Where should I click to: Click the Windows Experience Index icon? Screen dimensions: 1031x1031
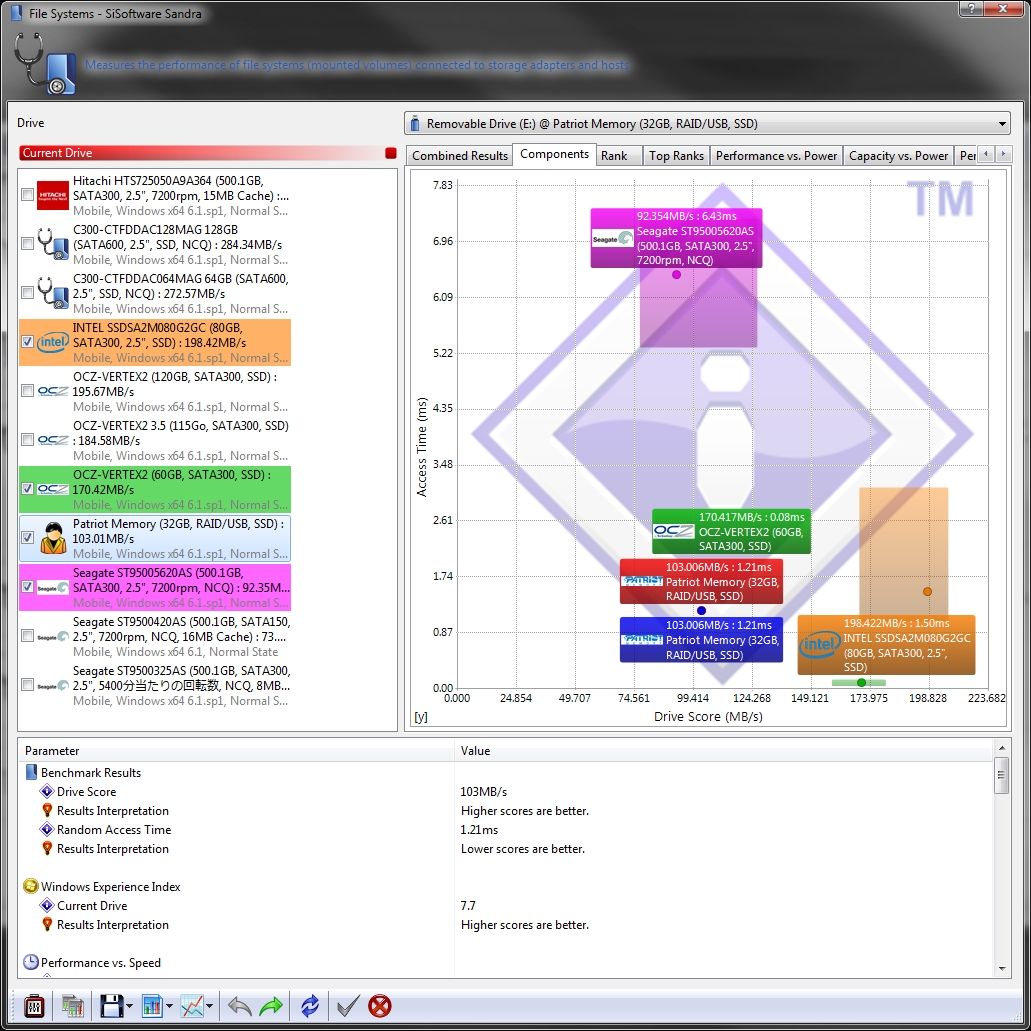point(31,886)
